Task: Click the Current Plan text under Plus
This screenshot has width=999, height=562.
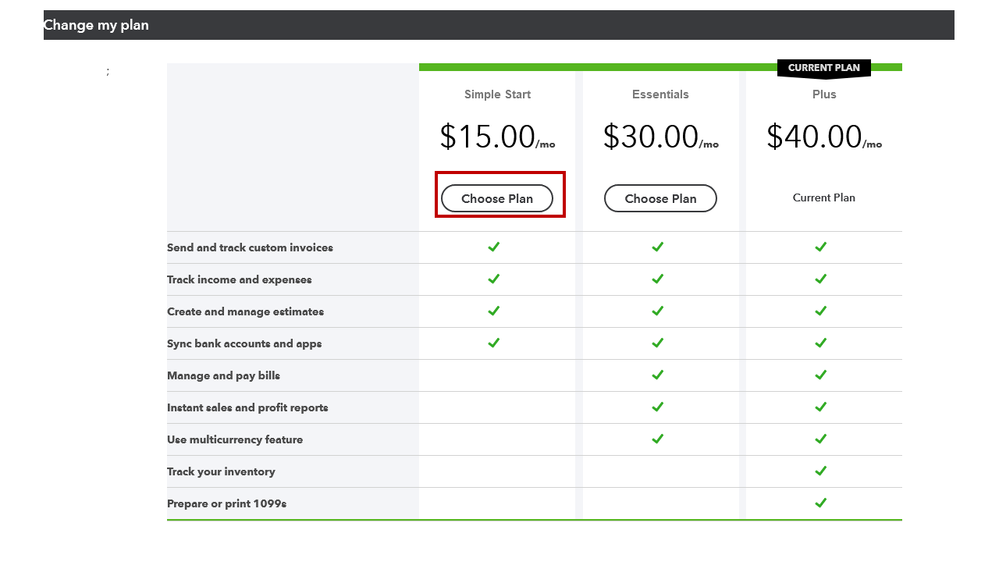Action: point(824,198)
